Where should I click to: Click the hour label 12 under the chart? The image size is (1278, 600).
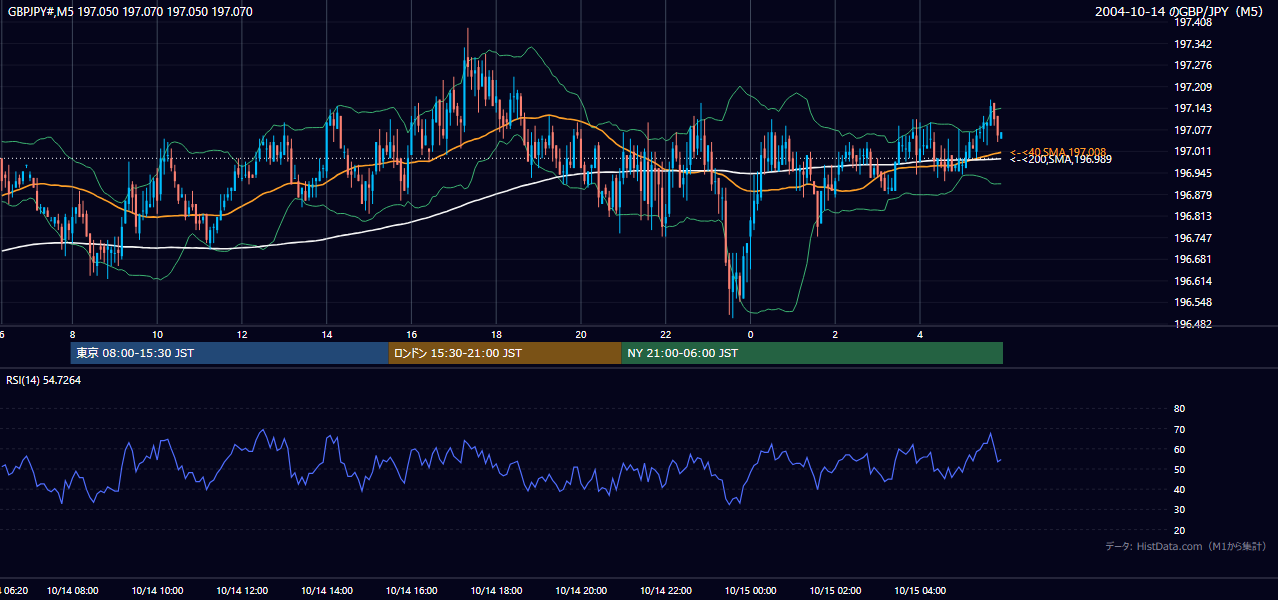[242, 334]
